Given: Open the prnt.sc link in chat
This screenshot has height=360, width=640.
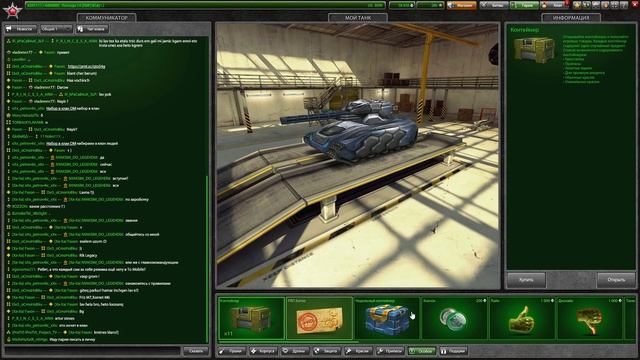Looking at the screenshot, I should click(x=86, y=67).
